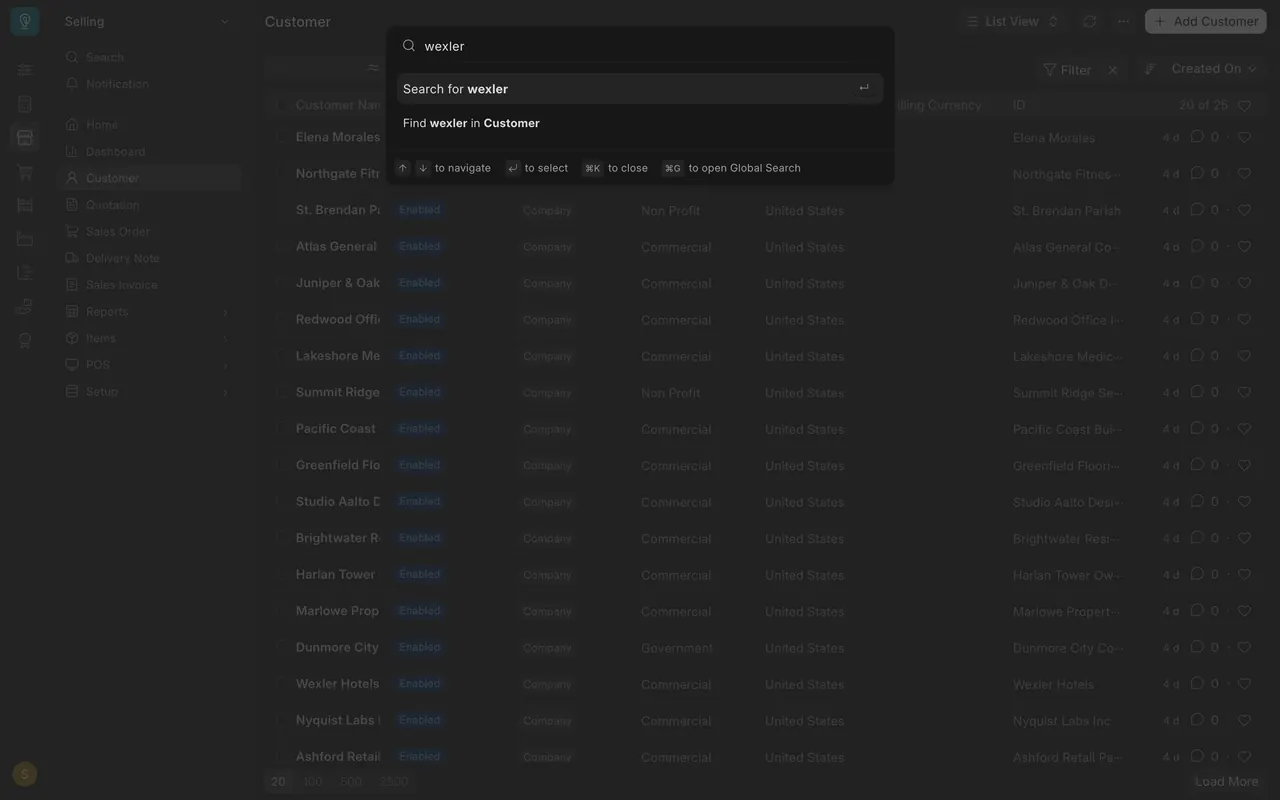
Task: Open the Created On sort dropdown
Action: 1214,69
